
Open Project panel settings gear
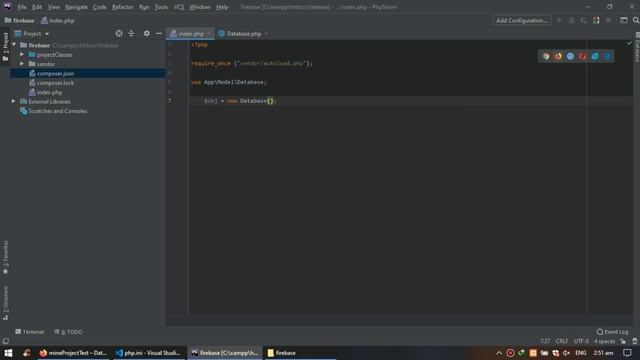coord(147,33)
